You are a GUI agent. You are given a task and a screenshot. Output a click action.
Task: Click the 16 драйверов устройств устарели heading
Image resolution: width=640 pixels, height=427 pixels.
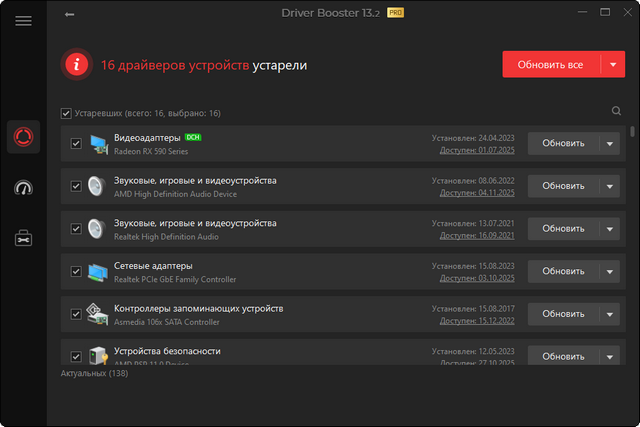point(204,65)
